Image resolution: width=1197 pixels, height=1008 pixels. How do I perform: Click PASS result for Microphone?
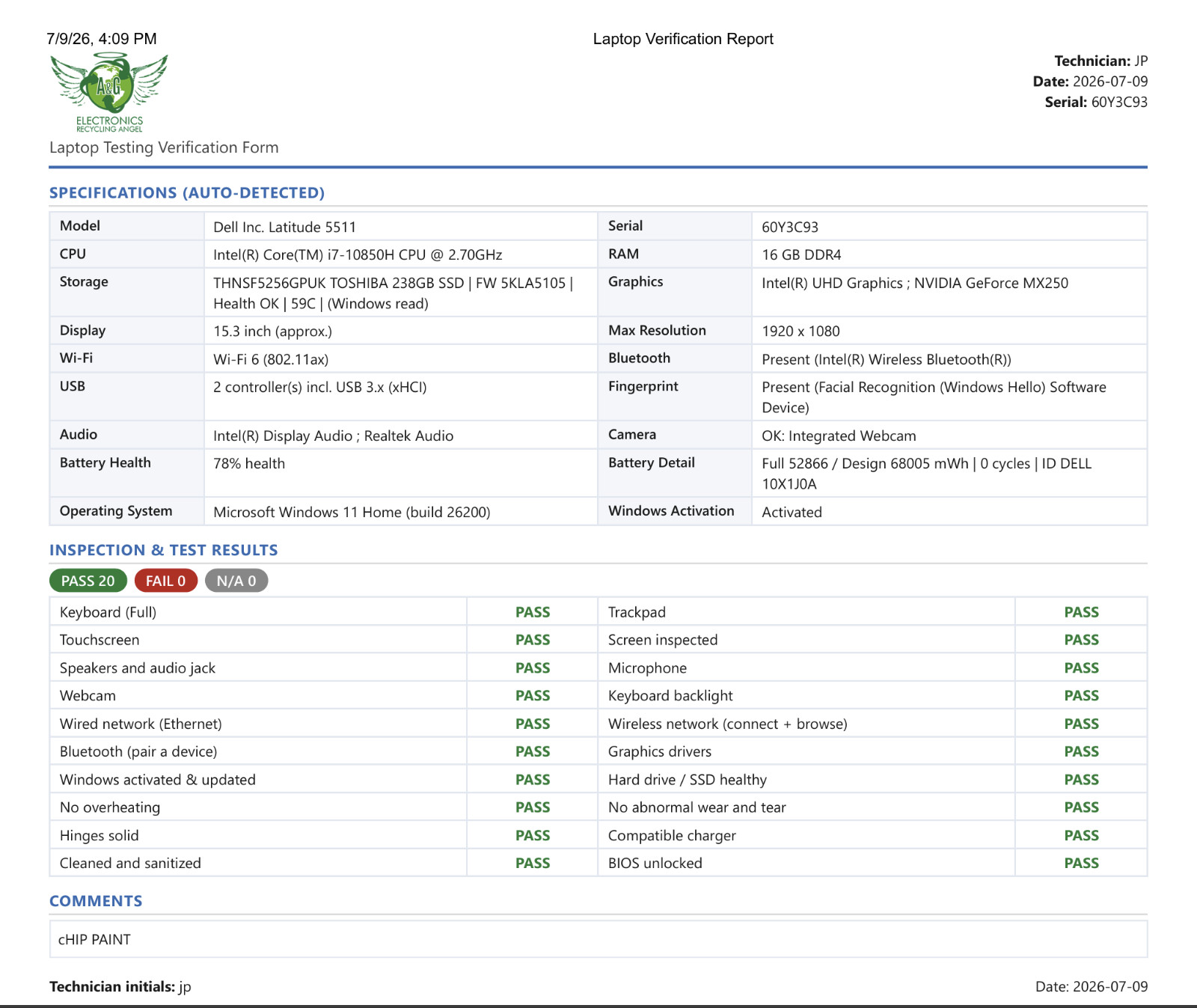point(1082,668)
